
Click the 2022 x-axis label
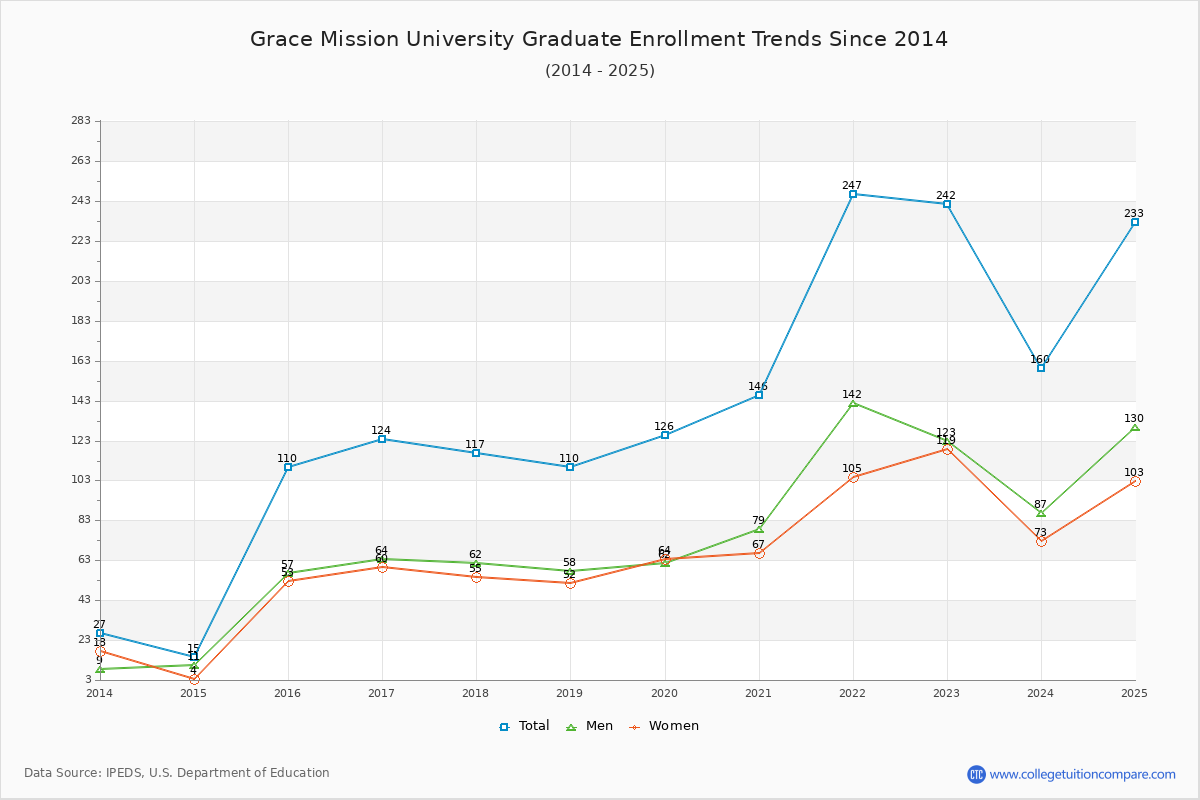click(x=853, y=693)
